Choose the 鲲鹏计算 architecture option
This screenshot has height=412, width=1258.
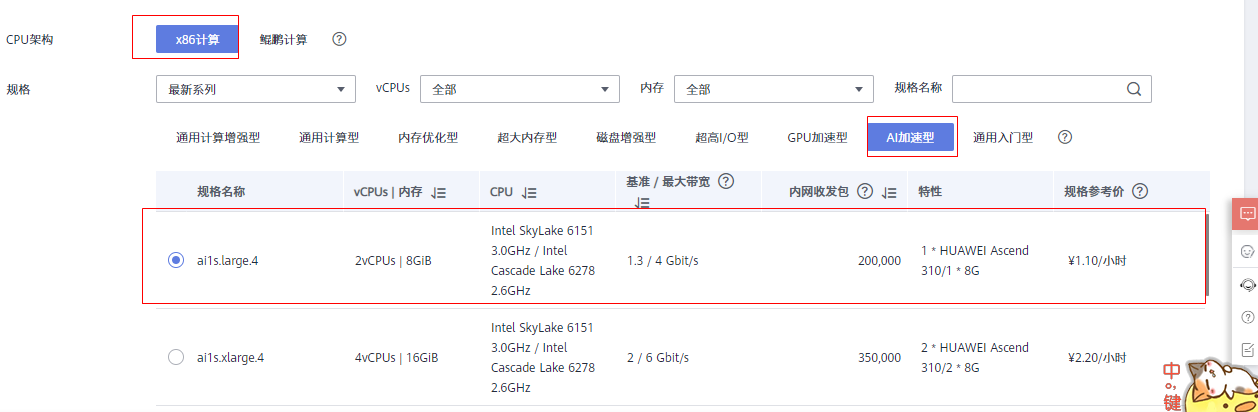283,40
